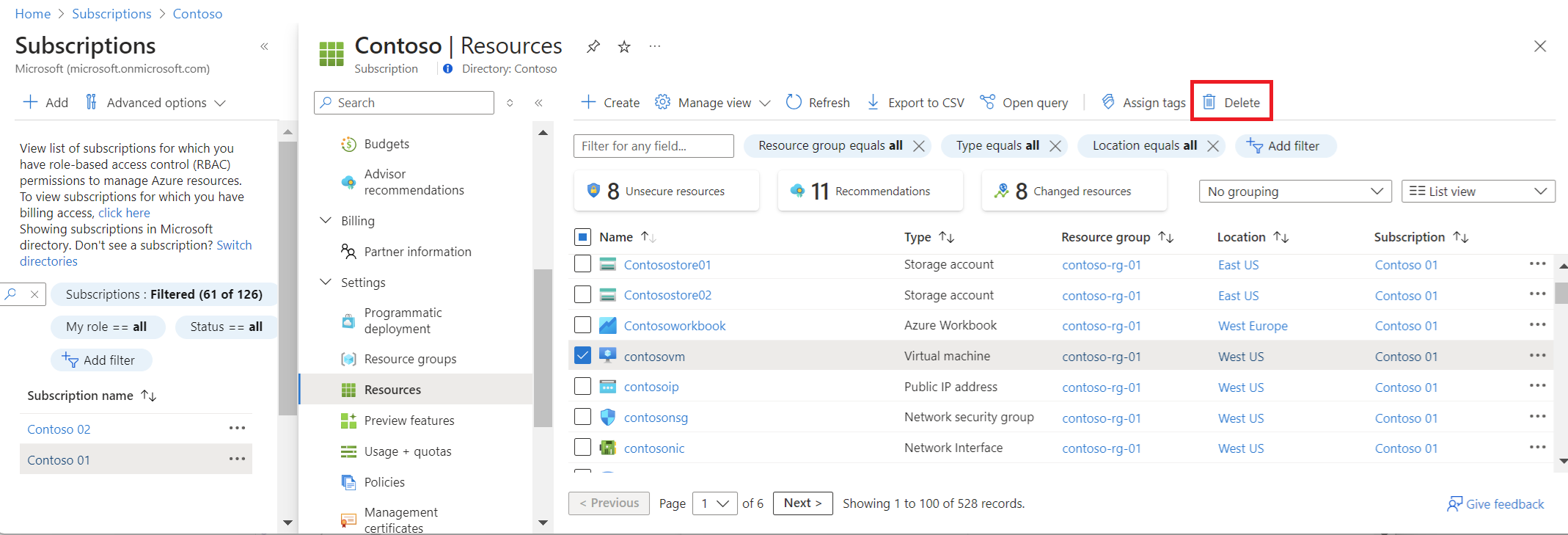Open the List view dropdown
This screenshot has height=535, width=1568.
tap(1477, 192)
